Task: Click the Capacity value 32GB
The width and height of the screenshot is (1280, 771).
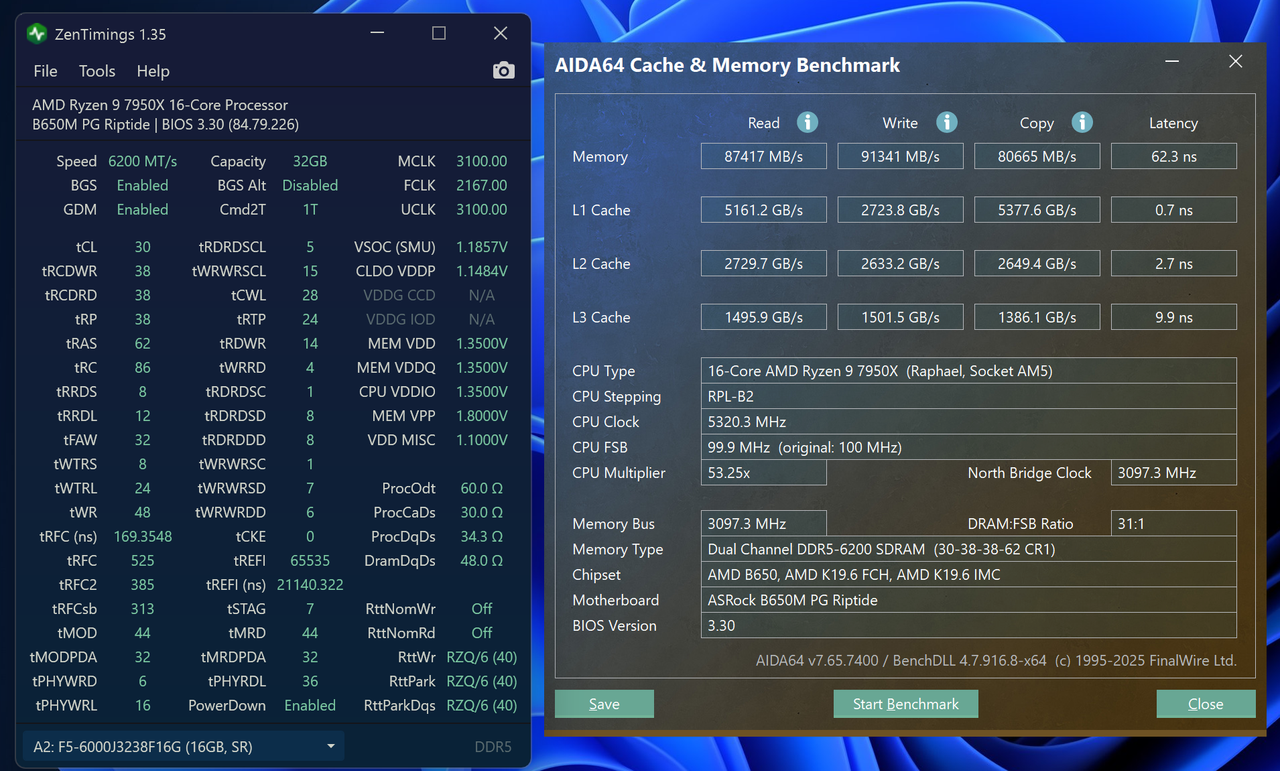Action: coord(310,161)
